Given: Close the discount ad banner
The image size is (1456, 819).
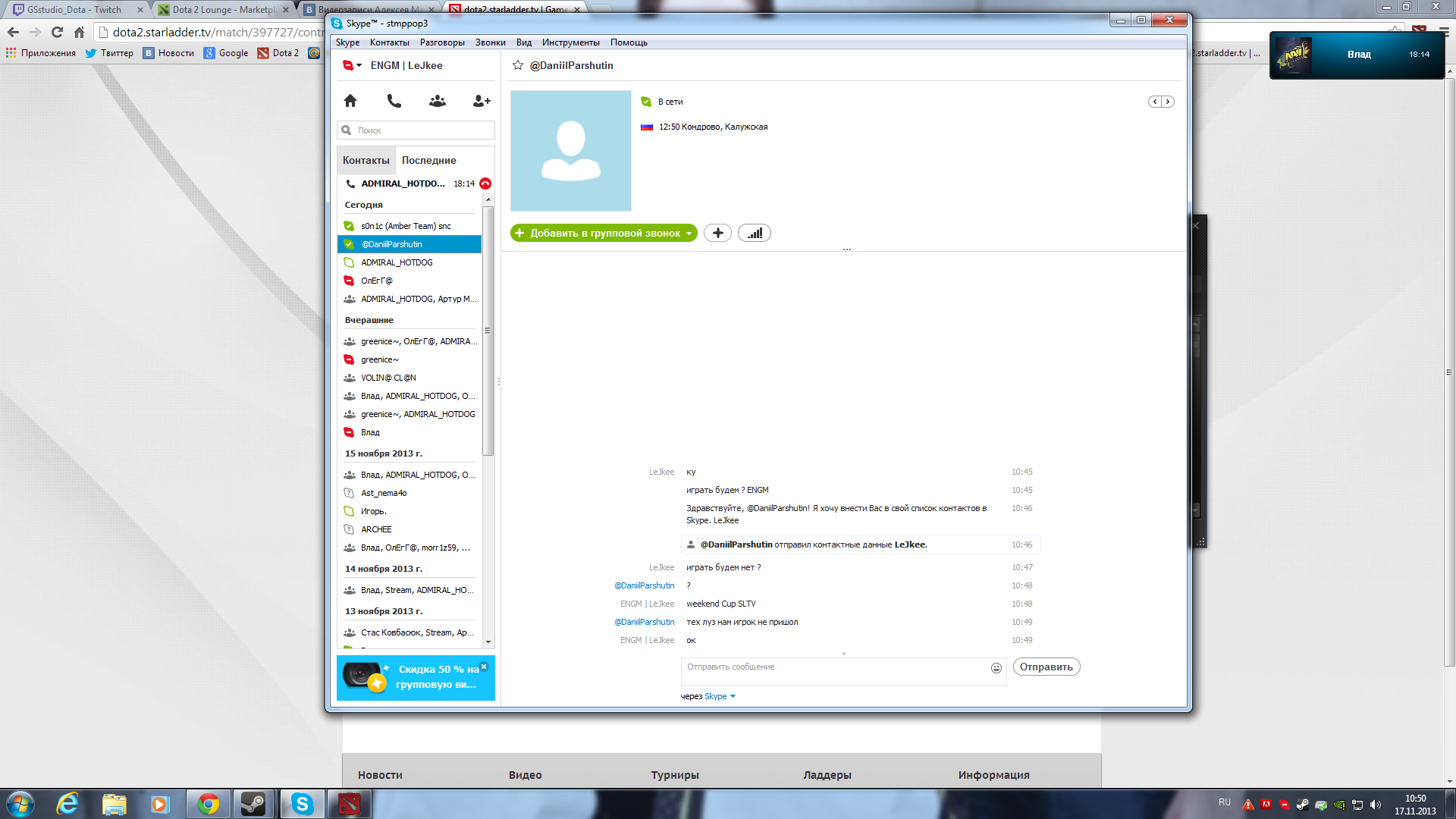Looking at the screenshot, I should (x=484, y=667).
